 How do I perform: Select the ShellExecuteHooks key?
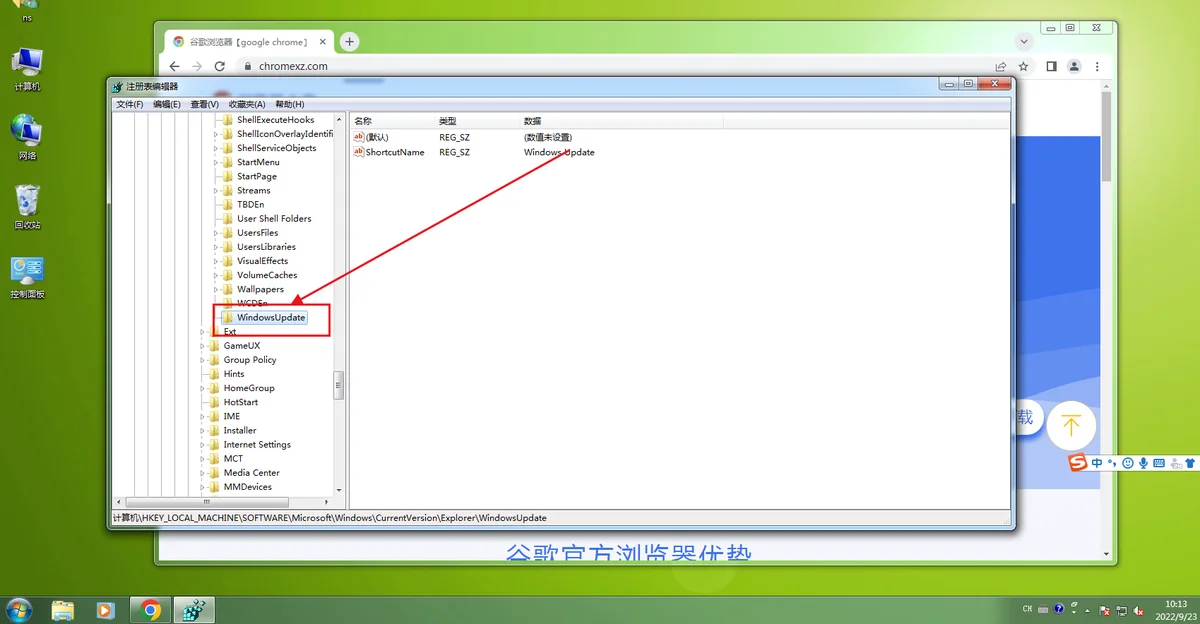(275, 120)
